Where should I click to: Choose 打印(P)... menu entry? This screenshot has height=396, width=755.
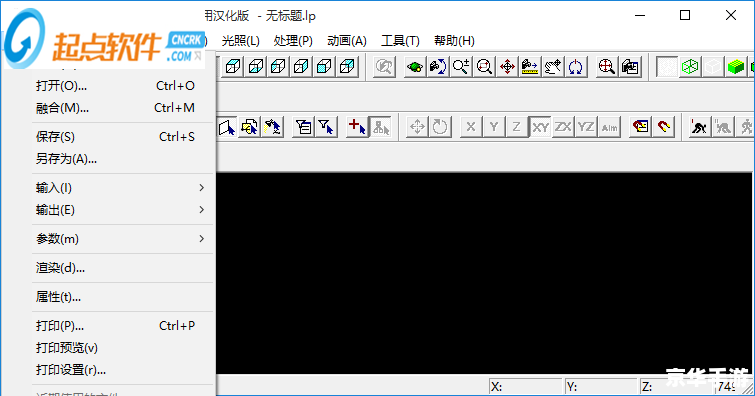[122, 326]
